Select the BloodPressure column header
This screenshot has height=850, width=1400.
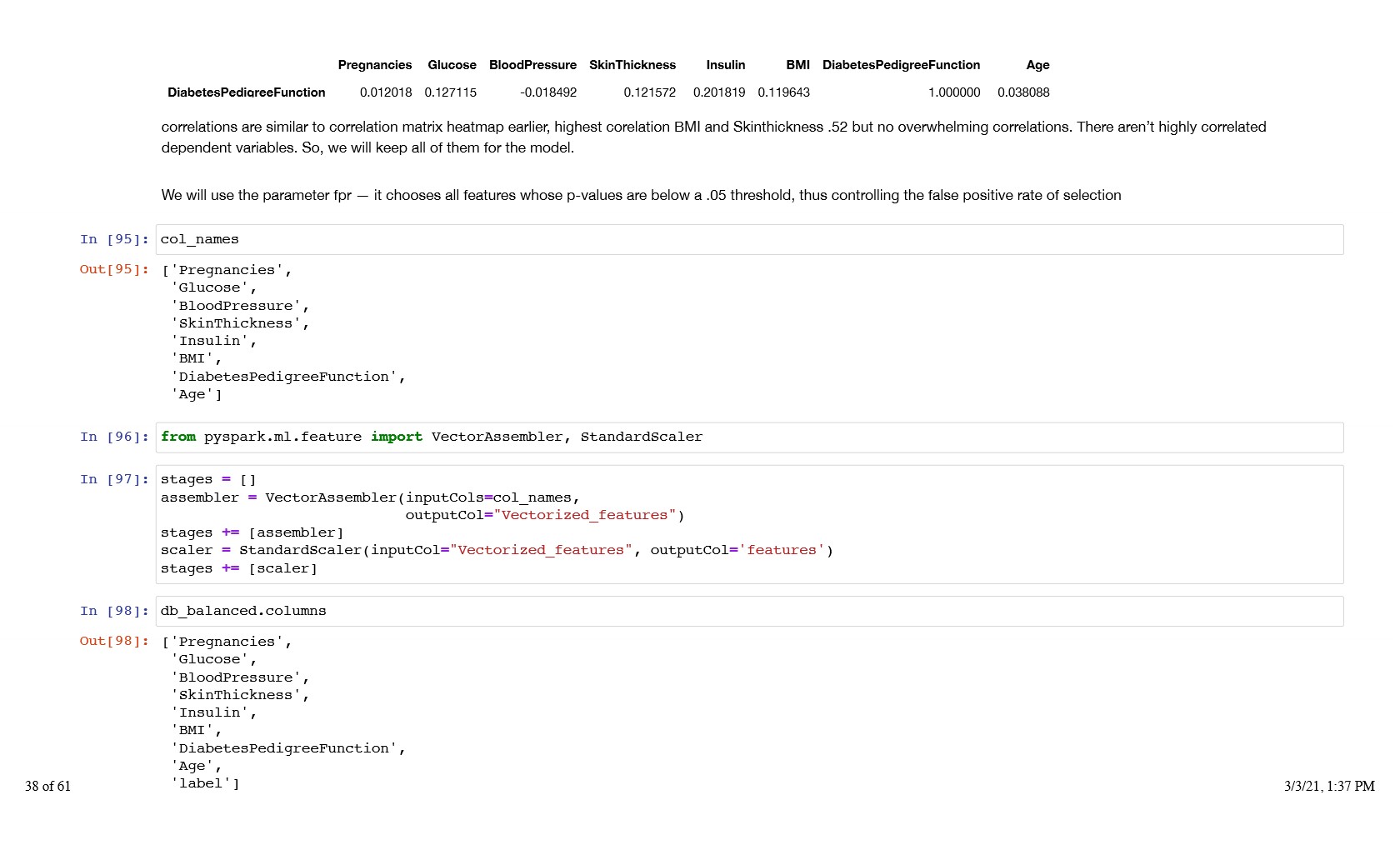(x=532, y=65)
